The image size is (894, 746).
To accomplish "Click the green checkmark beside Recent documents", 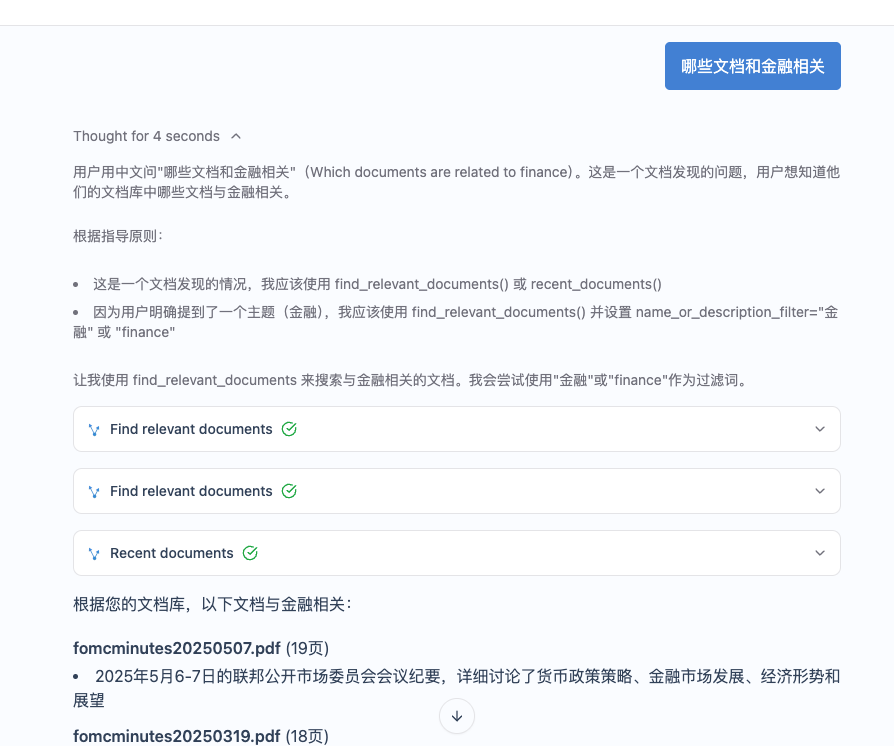I will 250,552.
